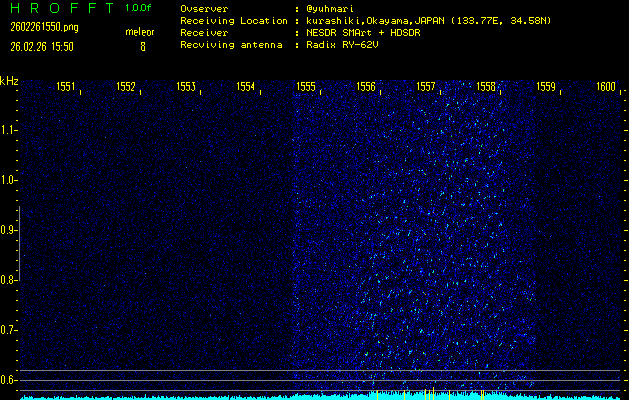The image size is (629, 400).
Task: Click the observer name @yuhmari
Action: point(330,9)
